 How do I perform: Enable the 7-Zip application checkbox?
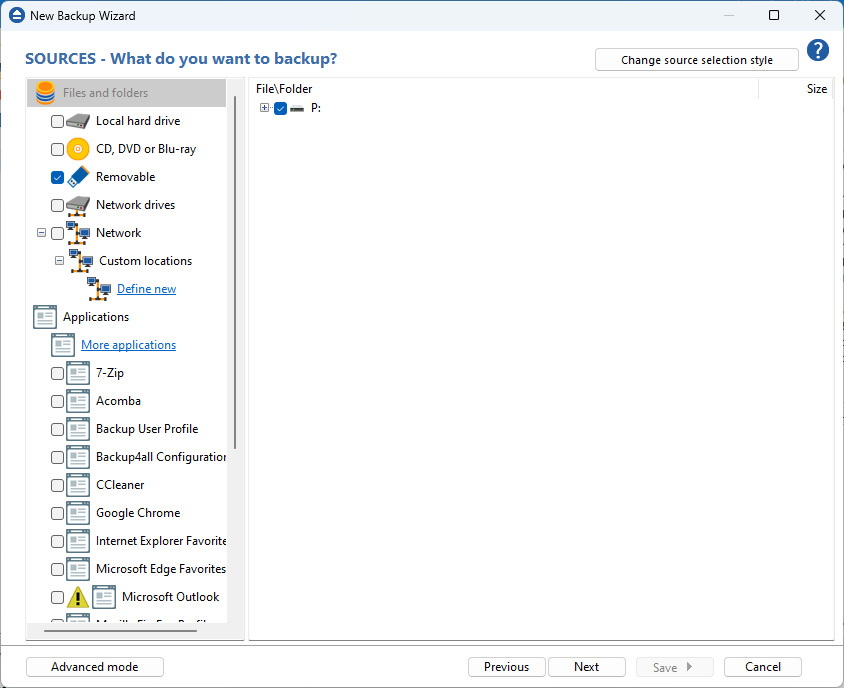(x=57, y=373)
